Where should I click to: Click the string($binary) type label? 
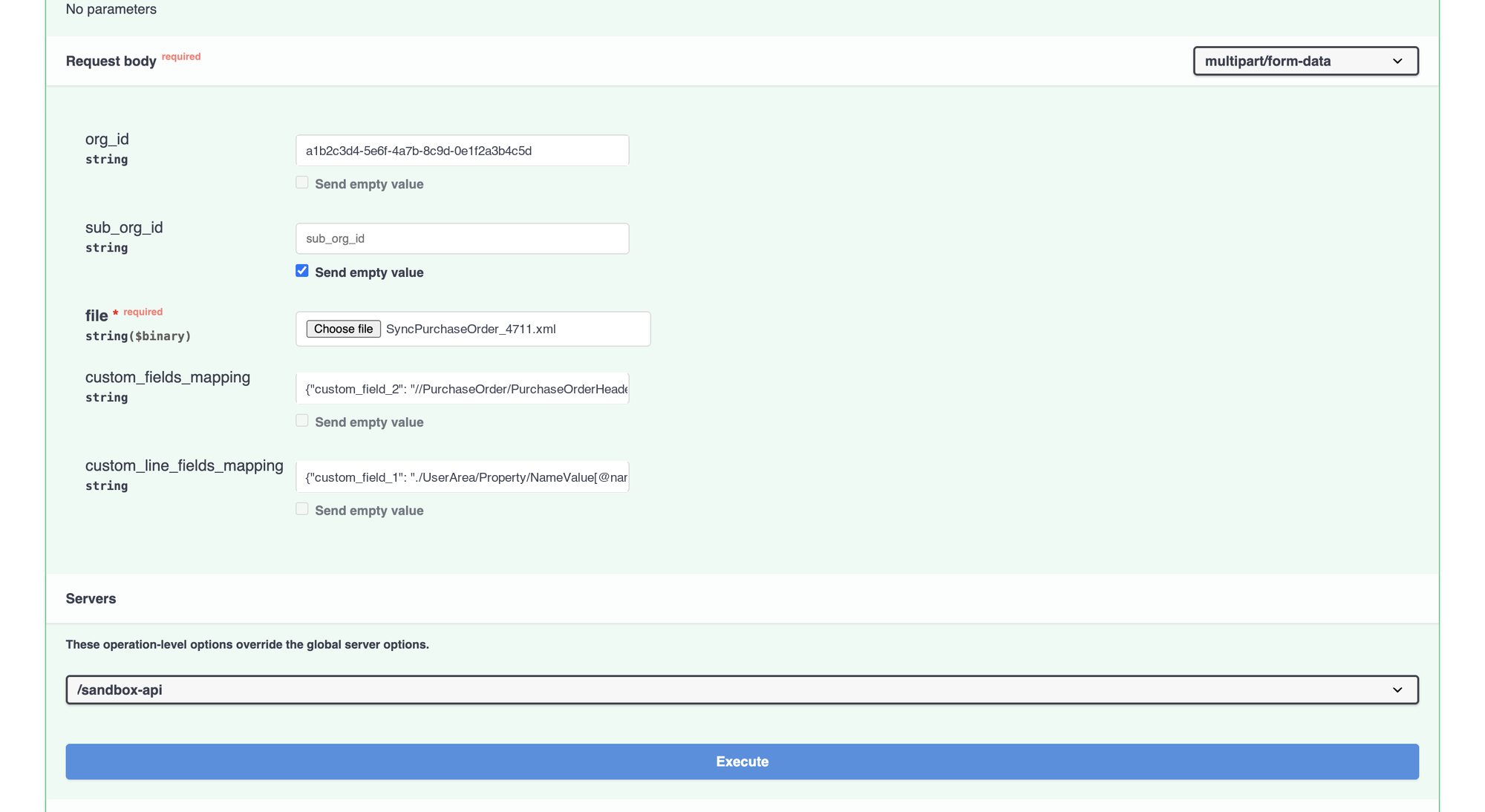tap(138, 336)
